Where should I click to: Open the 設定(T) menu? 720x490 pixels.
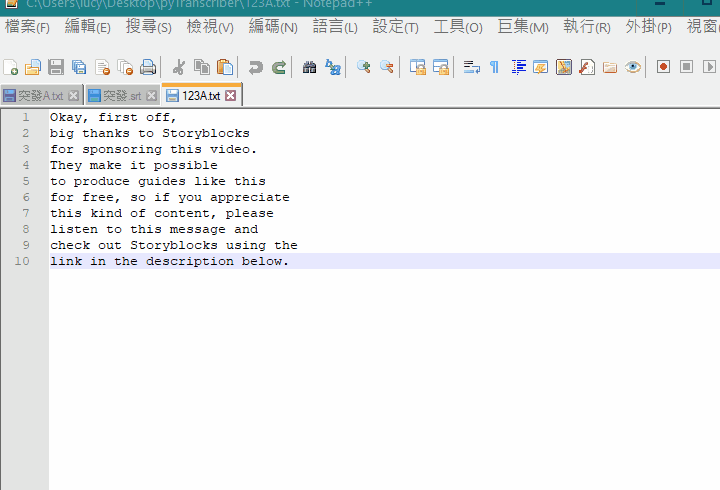[x=395, y=27]
